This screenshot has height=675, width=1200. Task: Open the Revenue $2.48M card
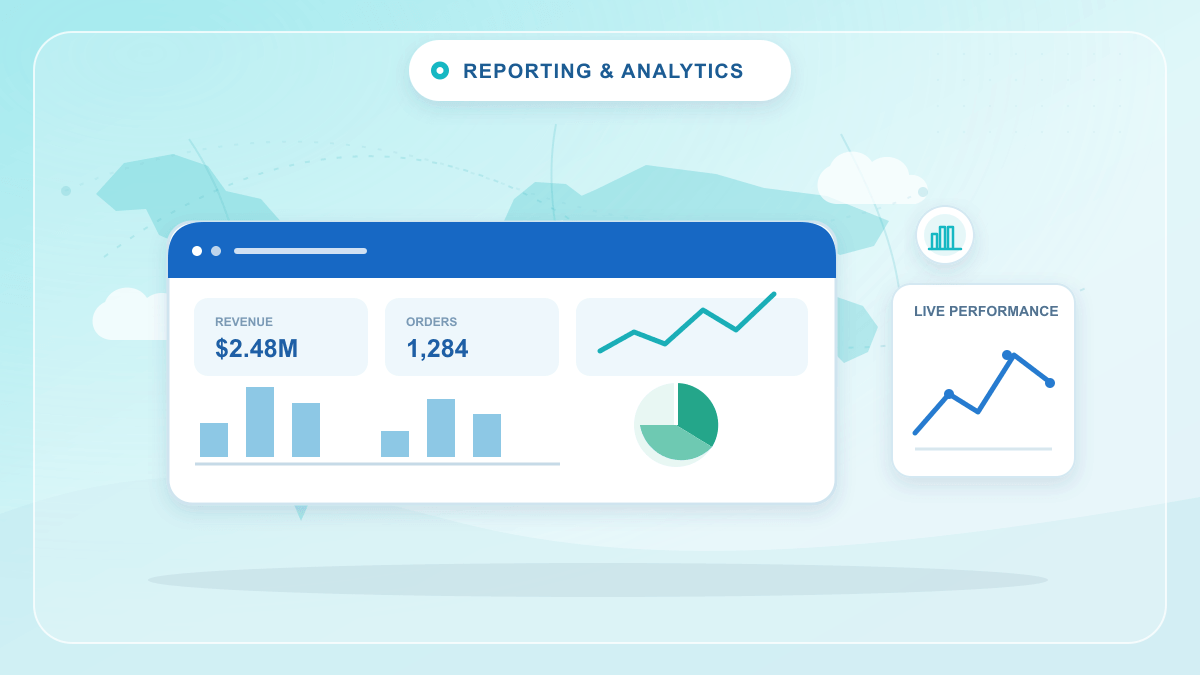tap(281, 337)
